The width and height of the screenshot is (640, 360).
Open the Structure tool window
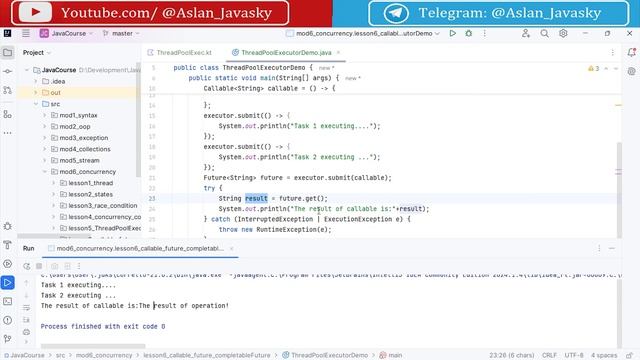pyautogui.click(x=7, y=114)
